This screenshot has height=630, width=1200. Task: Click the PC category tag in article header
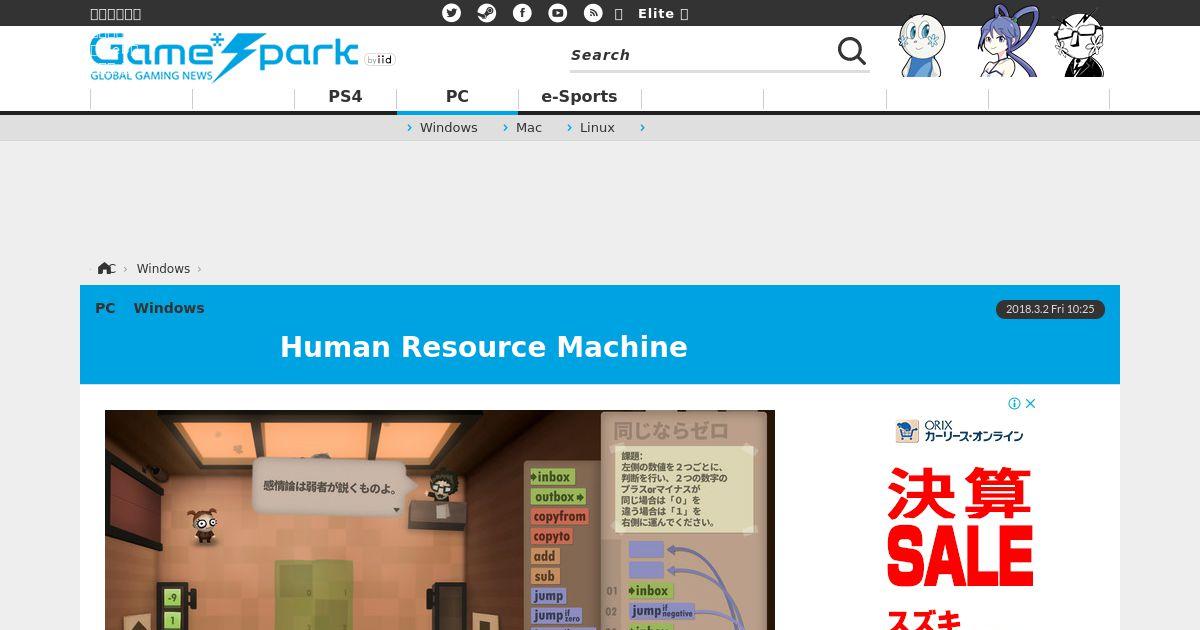pyautogui.click(x=105, y=308)
